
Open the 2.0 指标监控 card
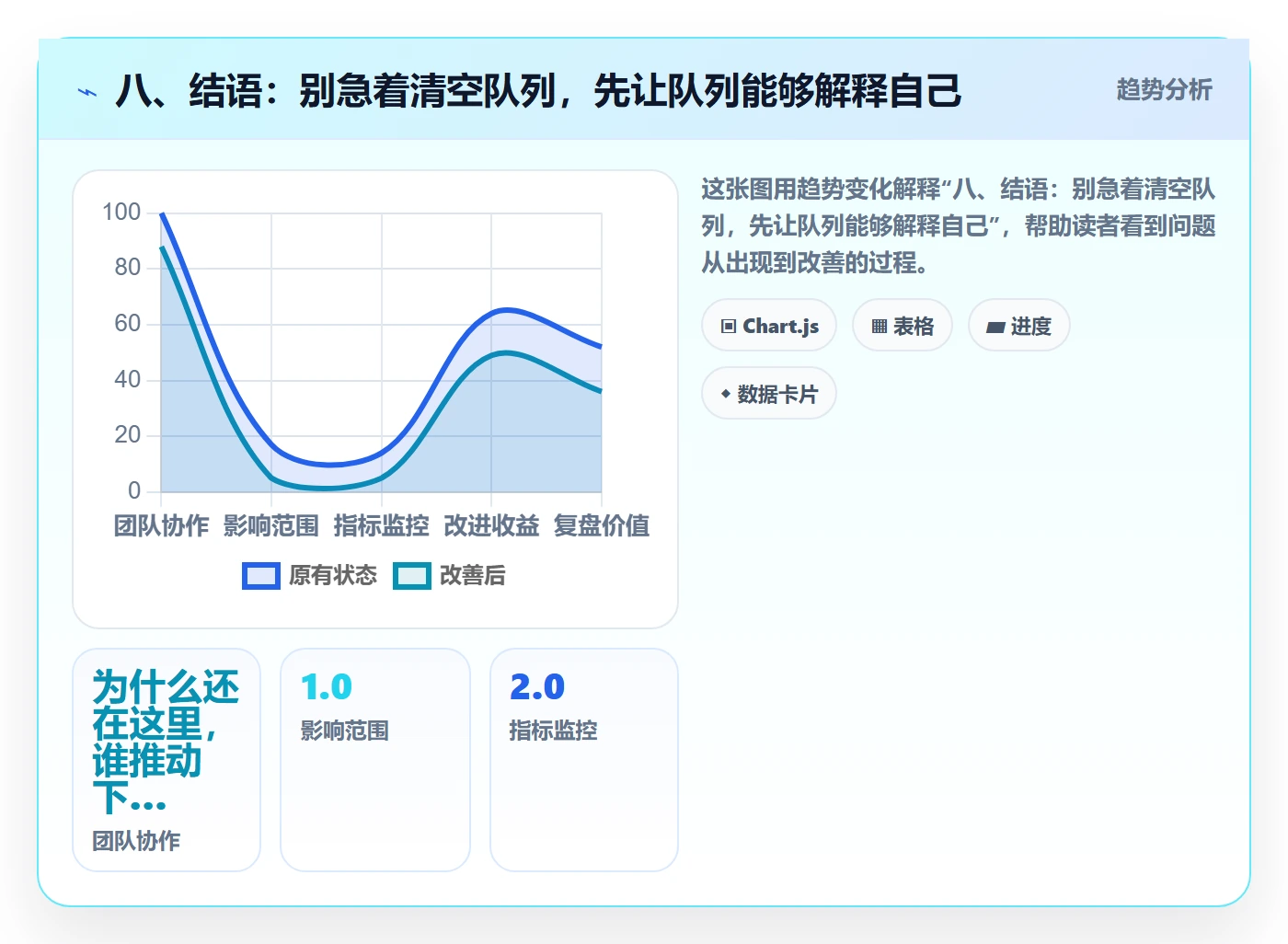(584, 760)
